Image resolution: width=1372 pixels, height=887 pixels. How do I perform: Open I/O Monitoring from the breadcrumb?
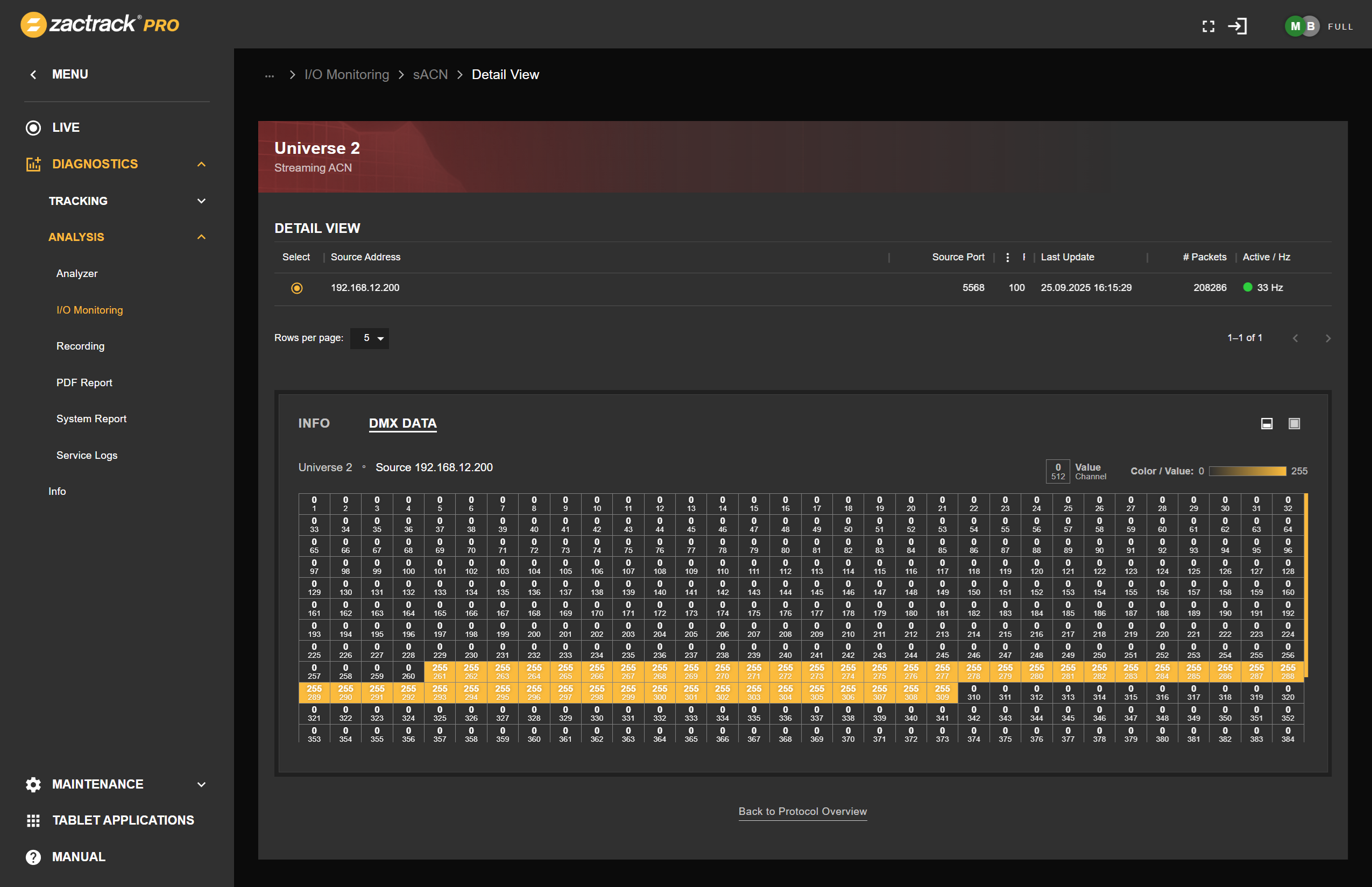pyautogui.click(x=346, y=74)
